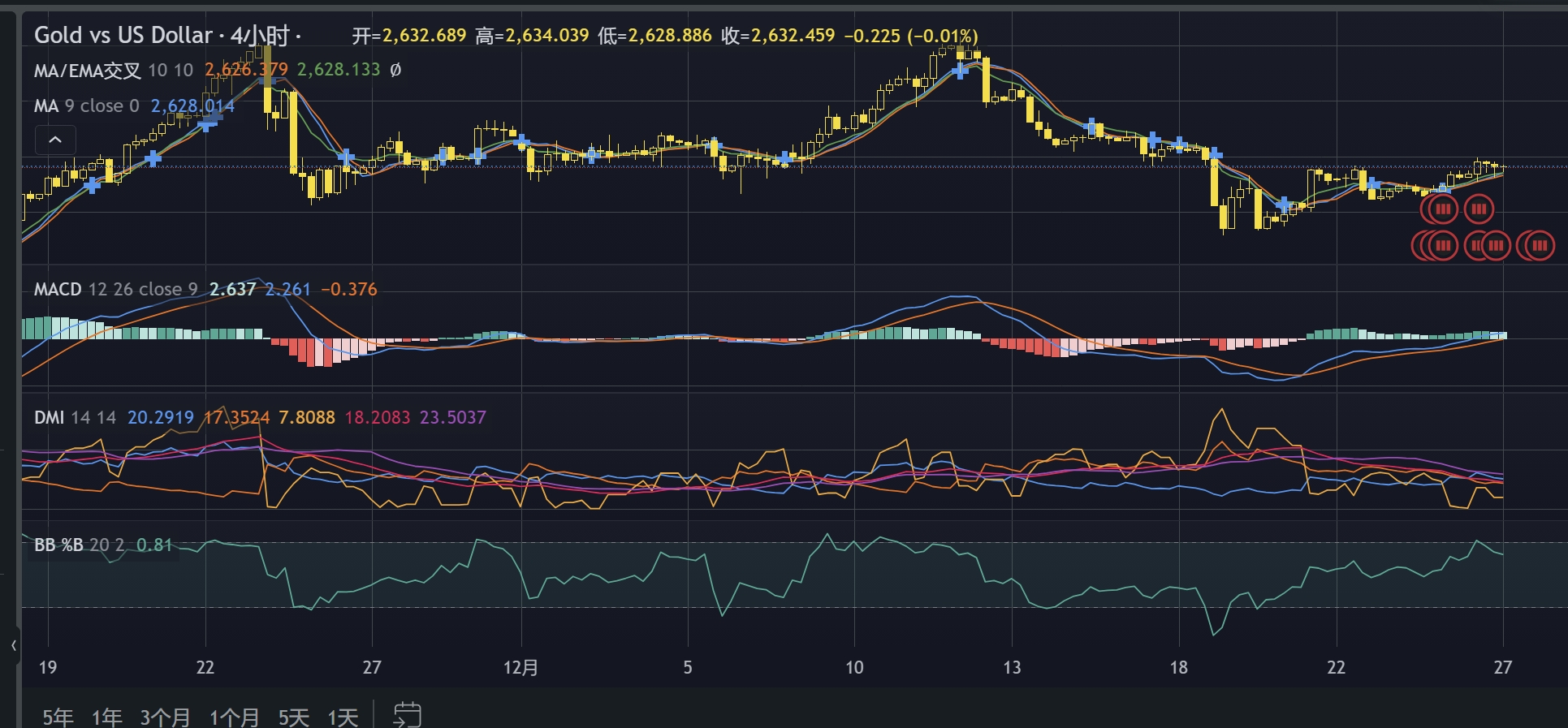Select the MACD 12 26 close 9 legend

[x=116, y=289]
